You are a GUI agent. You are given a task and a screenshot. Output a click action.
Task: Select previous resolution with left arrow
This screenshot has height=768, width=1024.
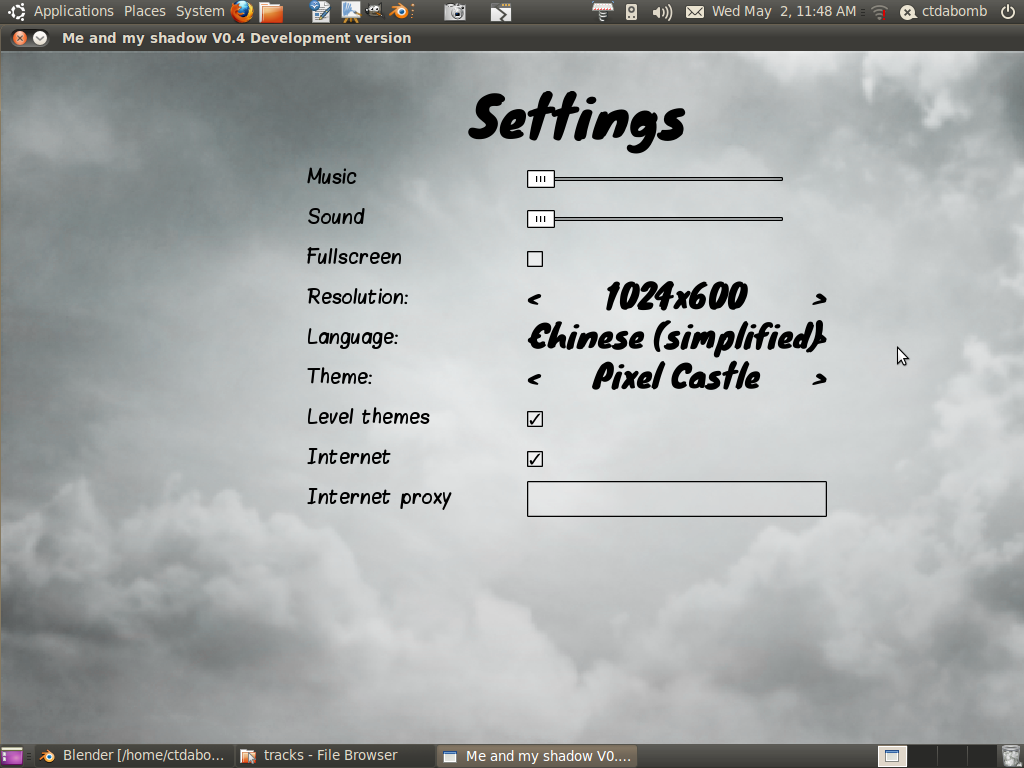click(x=534, y=298)
